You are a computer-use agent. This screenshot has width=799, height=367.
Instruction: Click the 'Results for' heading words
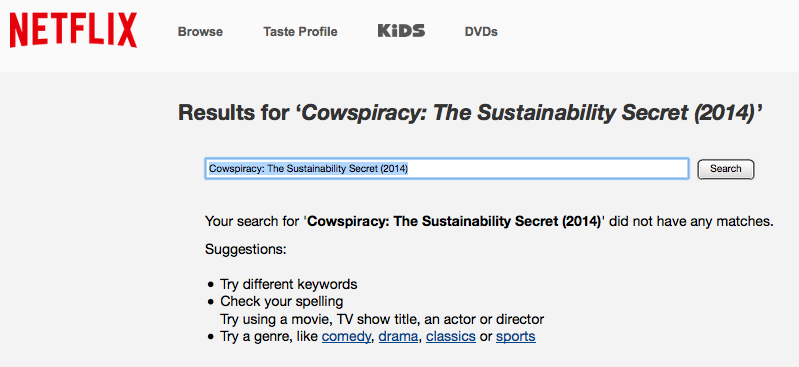coord(234,113)
